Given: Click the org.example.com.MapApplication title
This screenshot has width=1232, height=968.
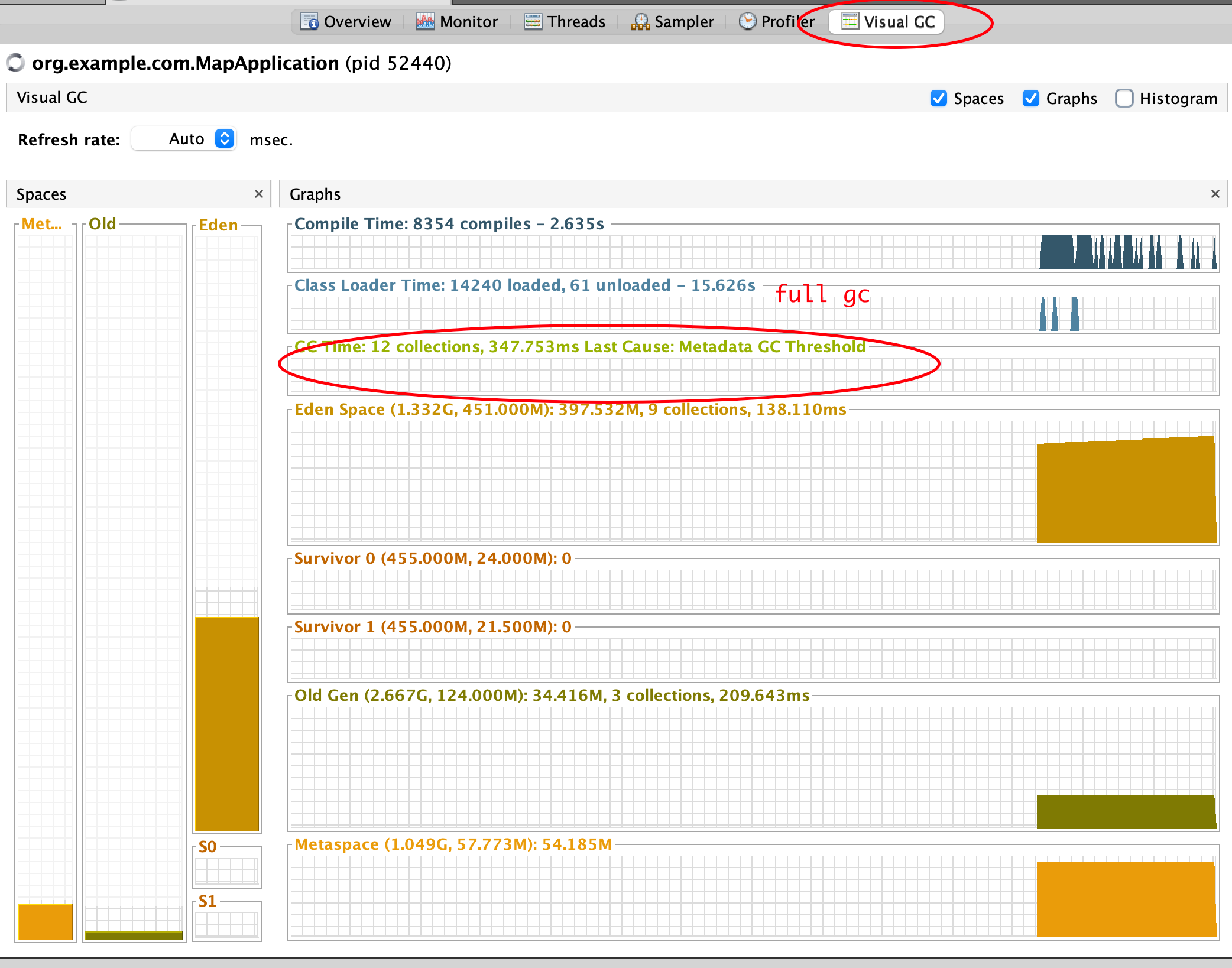Looking at the screenshot, I should (x=185, y=63).
